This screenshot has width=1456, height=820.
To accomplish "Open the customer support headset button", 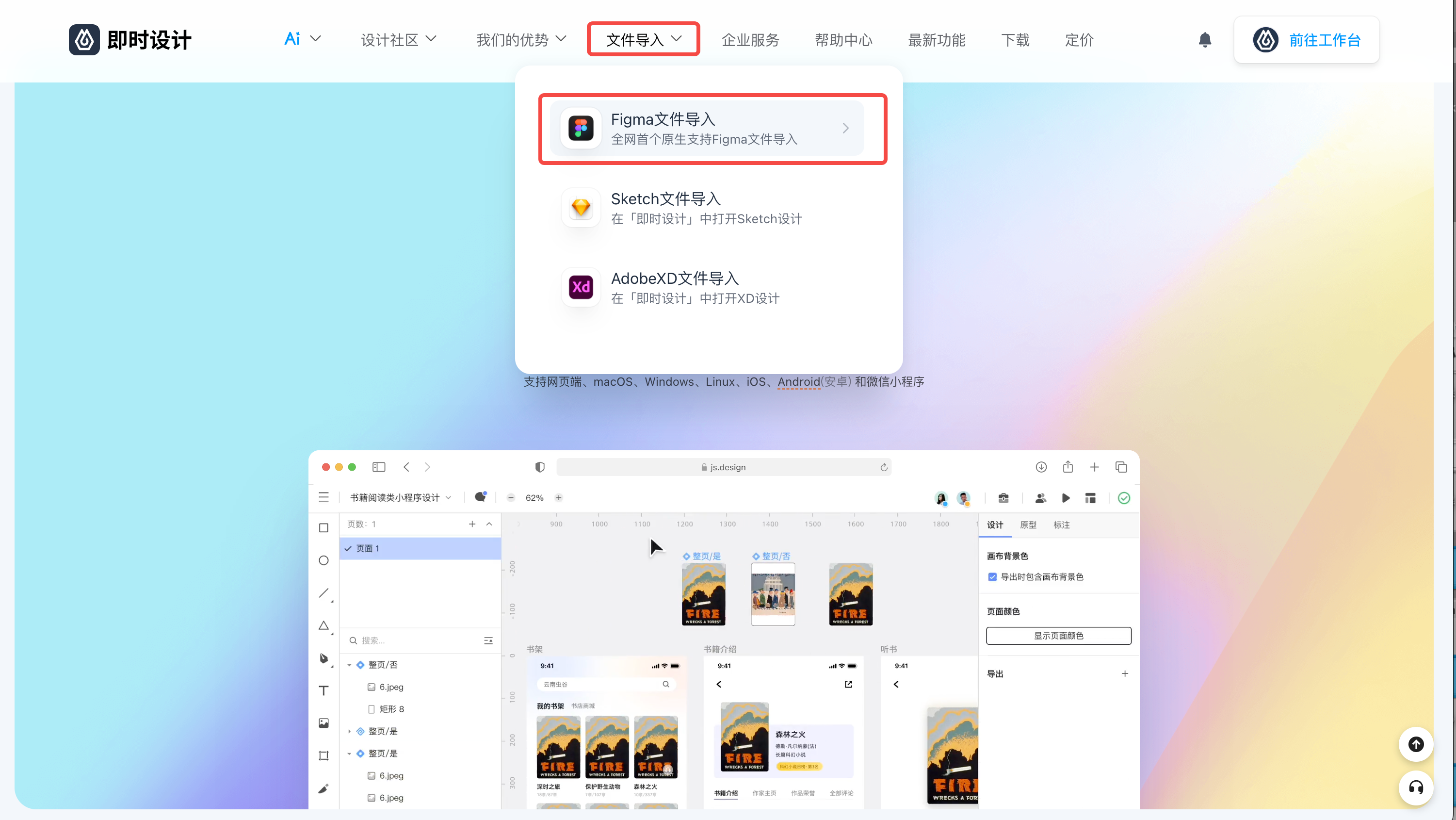I will pos(1415,787).
